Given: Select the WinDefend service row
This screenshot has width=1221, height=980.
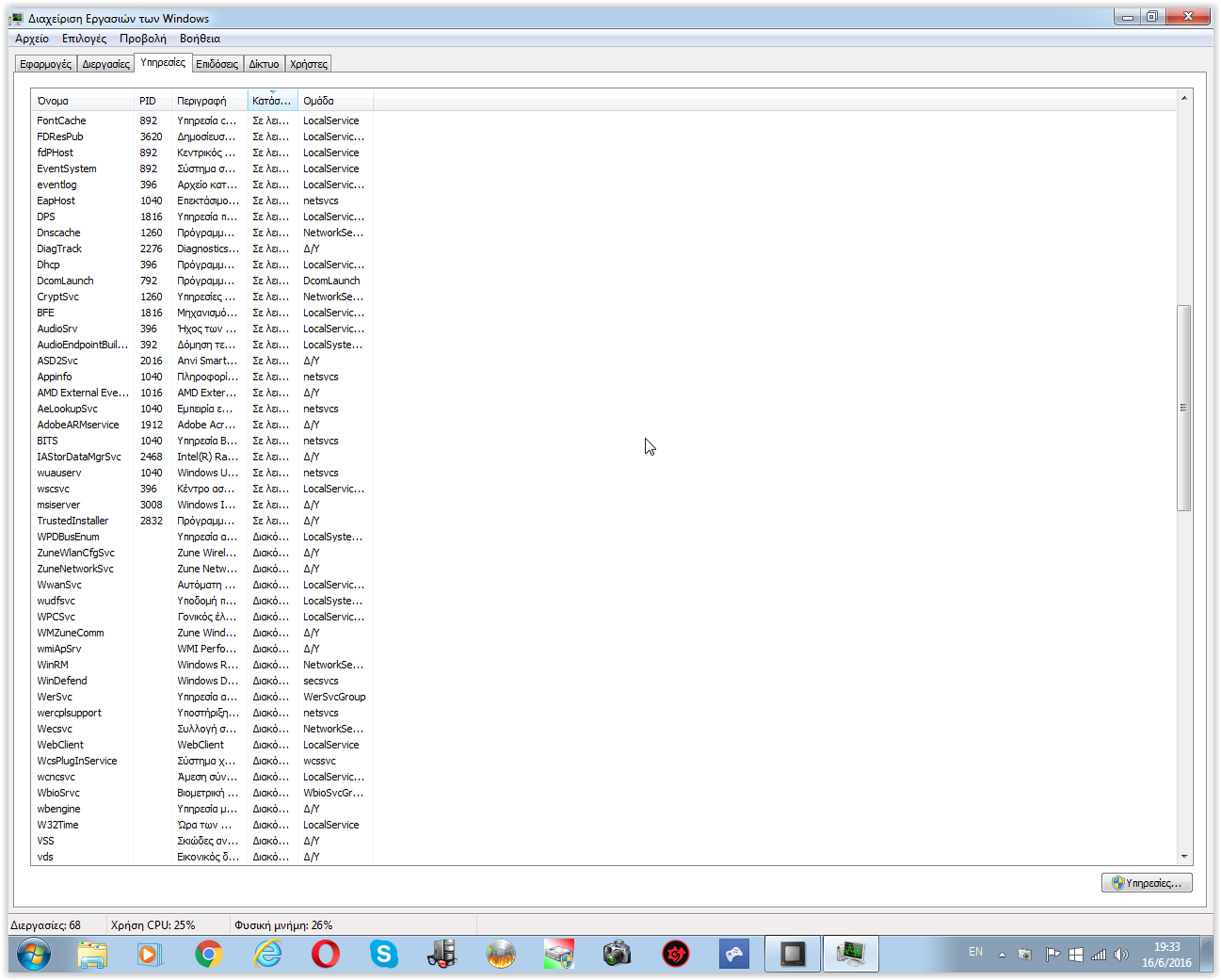Looking at the screenshot, I should (x=202, y=681).
